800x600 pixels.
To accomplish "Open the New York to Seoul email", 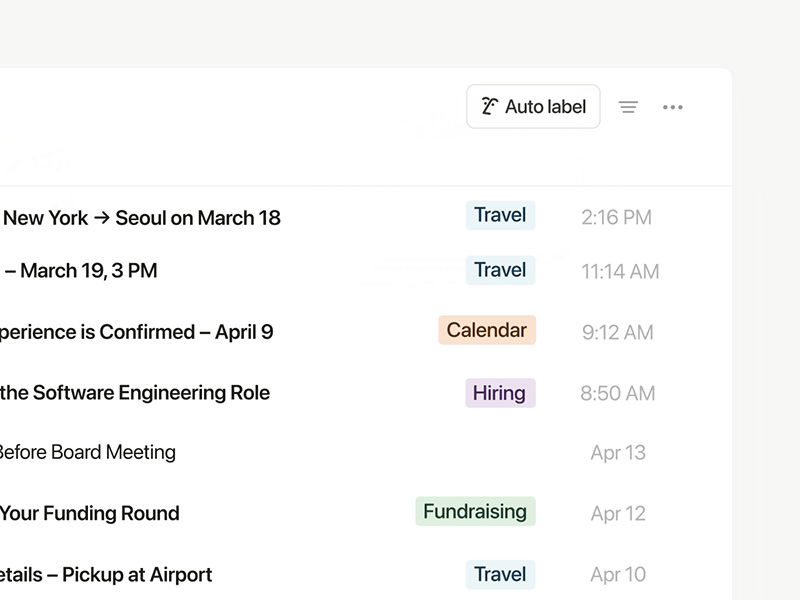I will pyautogui.click(x=142, y=218).
